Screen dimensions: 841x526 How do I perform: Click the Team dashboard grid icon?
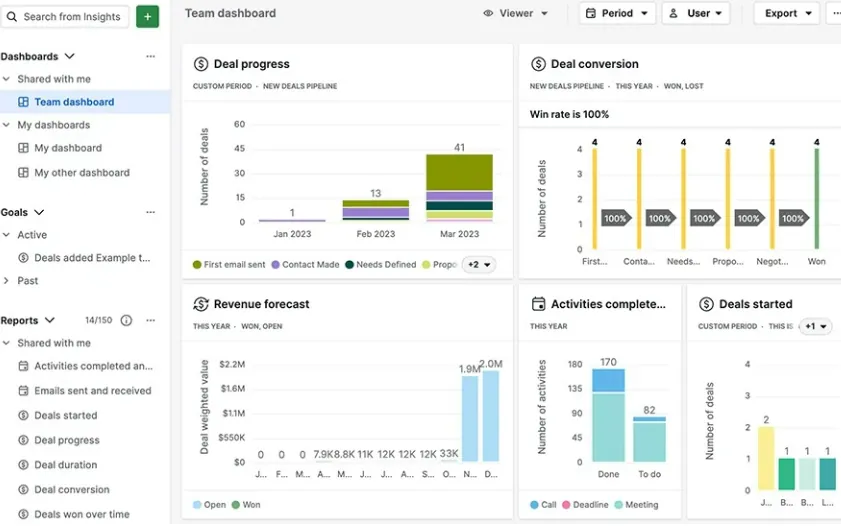pos(23,102)
